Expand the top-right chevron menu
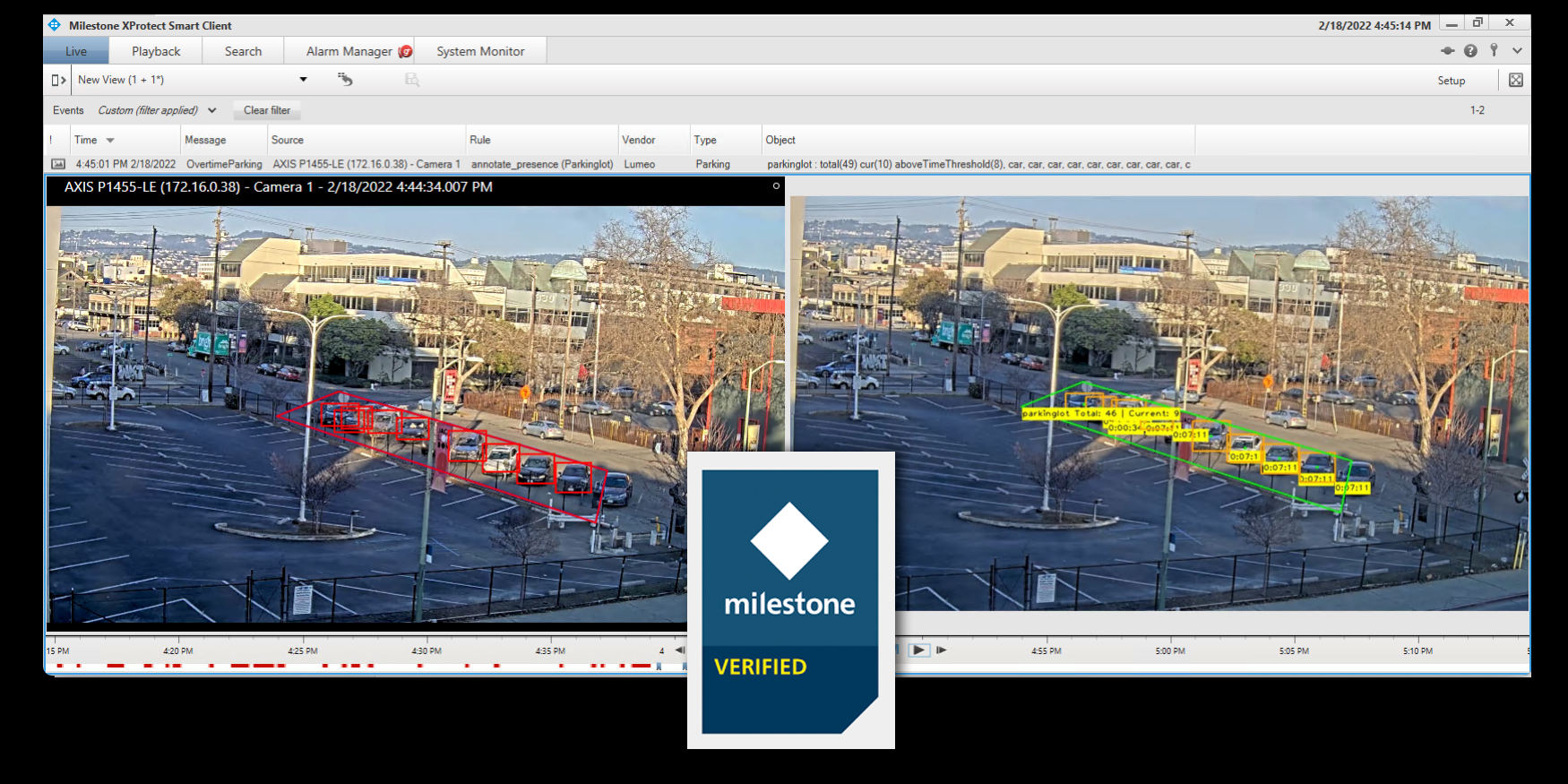The width and height of the screenshot is (1568, 784). pos(1517,51)
